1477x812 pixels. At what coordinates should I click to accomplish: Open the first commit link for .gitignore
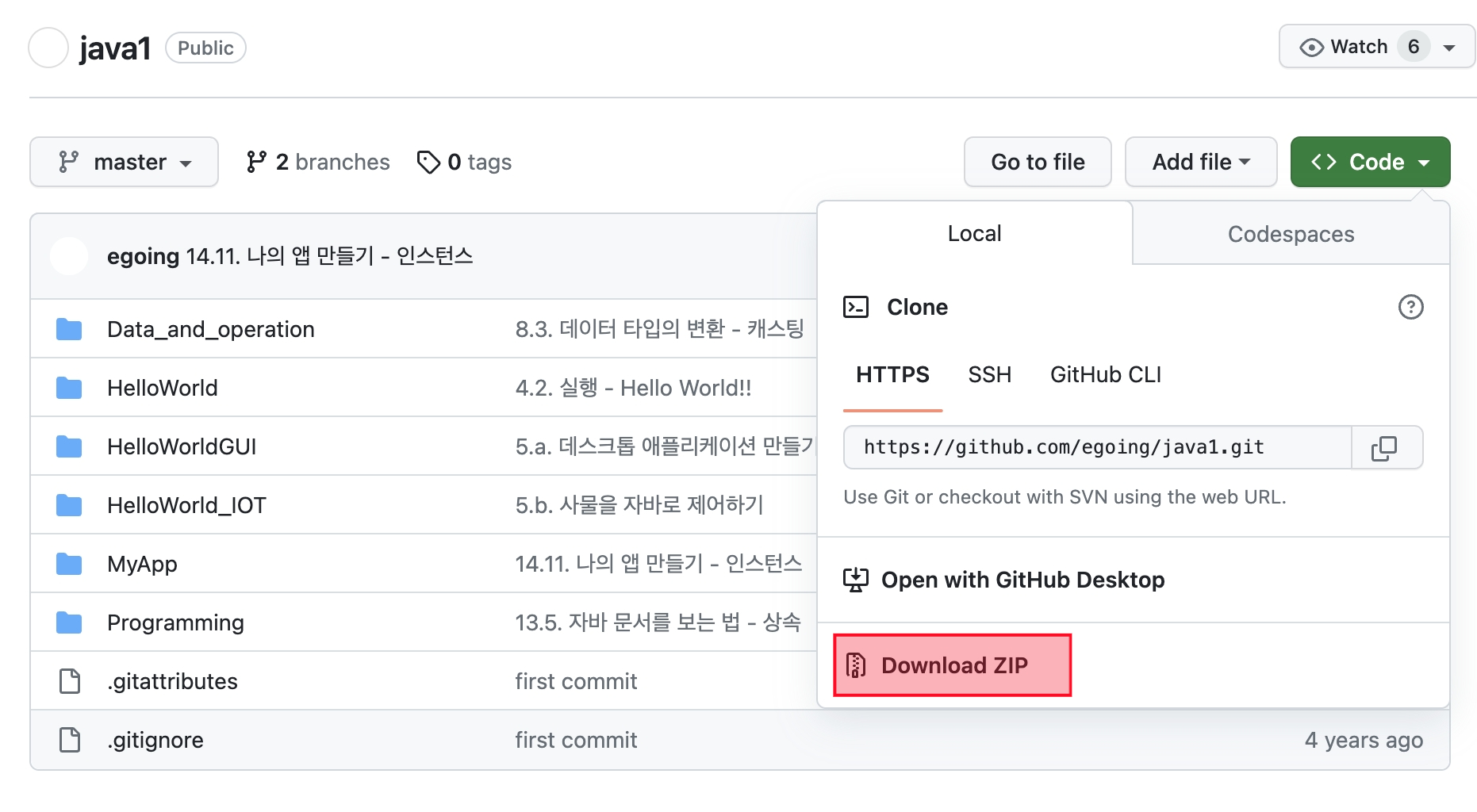pos(576,740)
